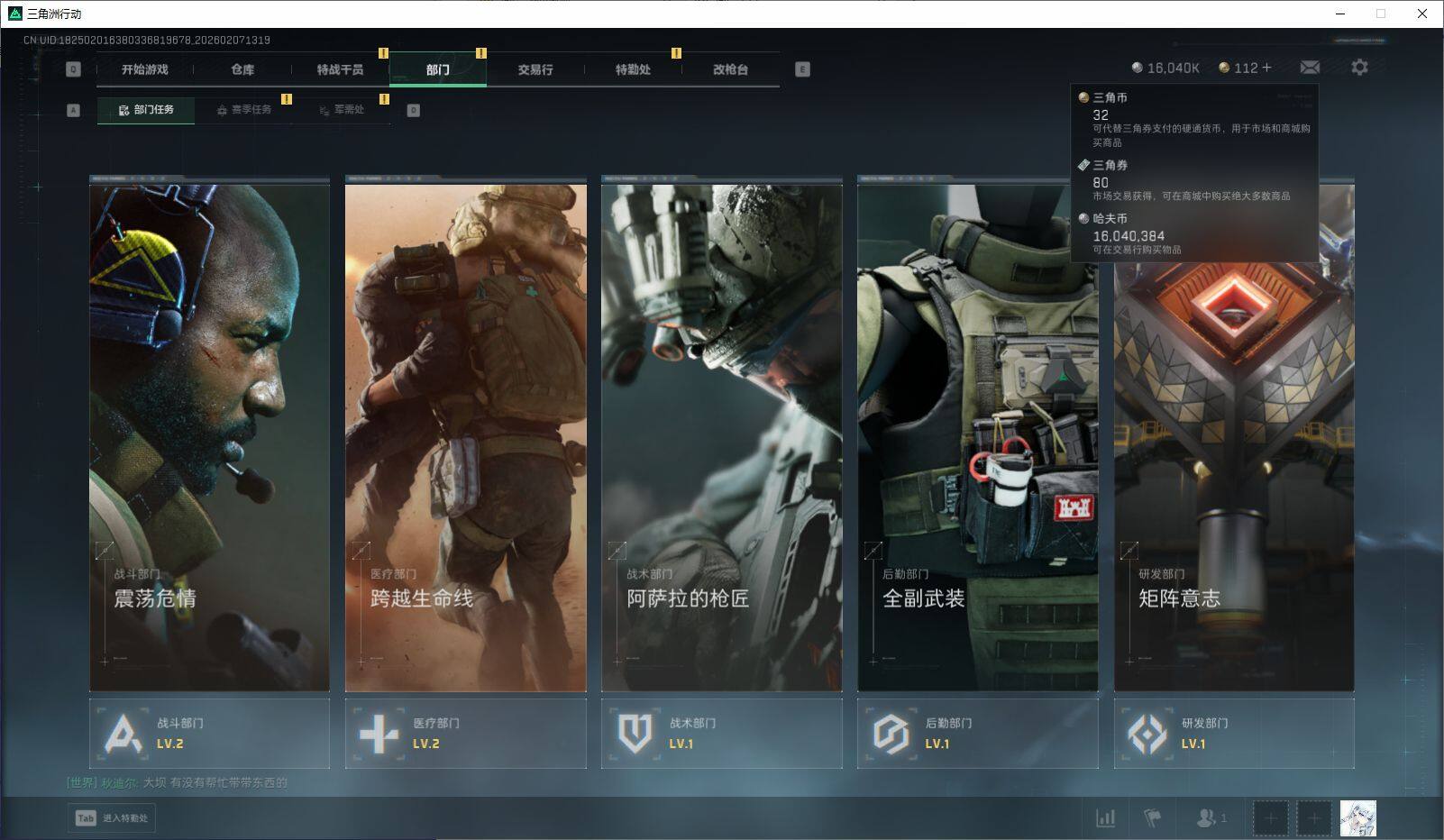Screen dimensions: 1444x840
Task: Click the Q key hint icon
Action: coord(73,69)
